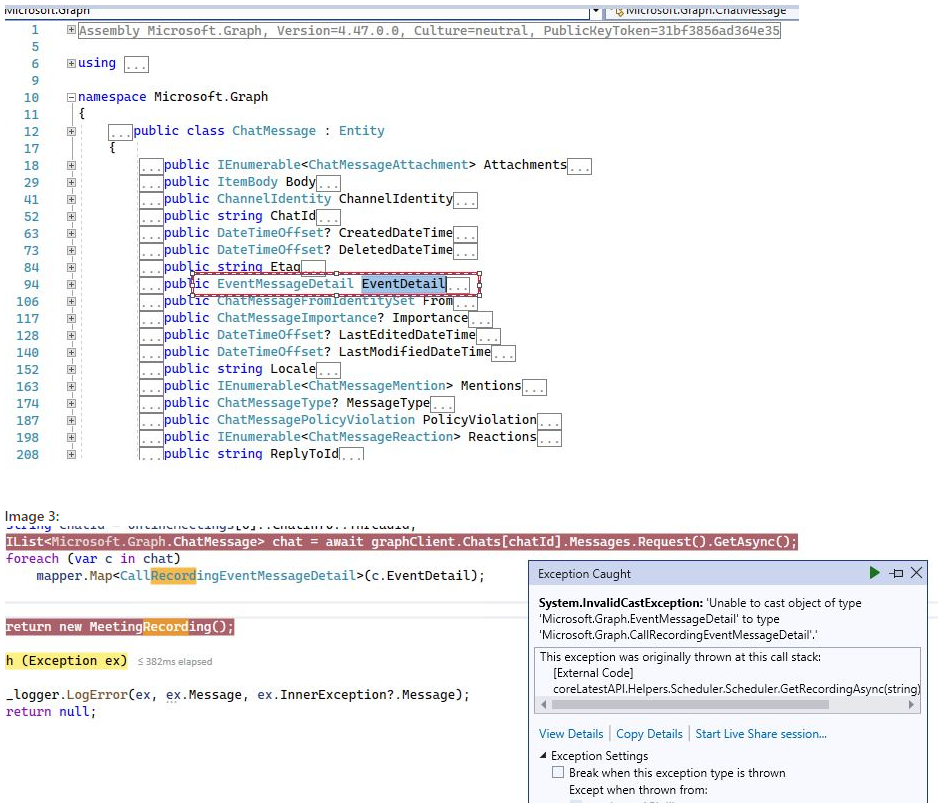The image size is (938, 806).
Task: Click Start Live Share session
Action: [x=760, y=734]
